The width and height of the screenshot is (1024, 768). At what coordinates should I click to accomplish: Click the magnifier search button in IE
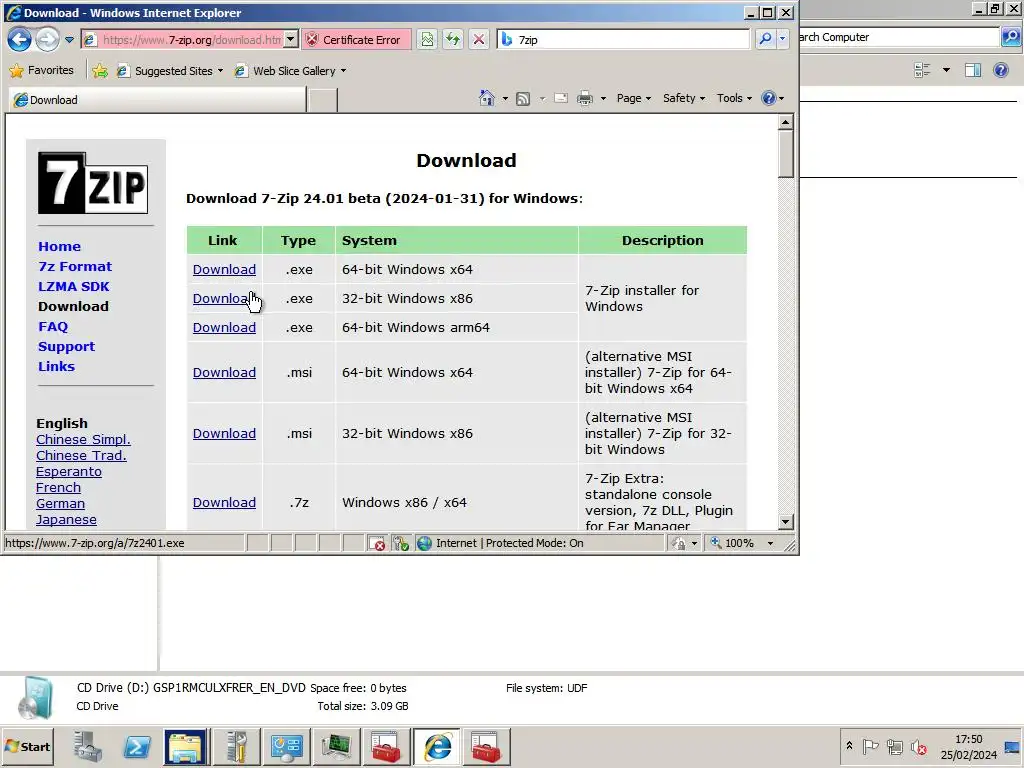765,40
